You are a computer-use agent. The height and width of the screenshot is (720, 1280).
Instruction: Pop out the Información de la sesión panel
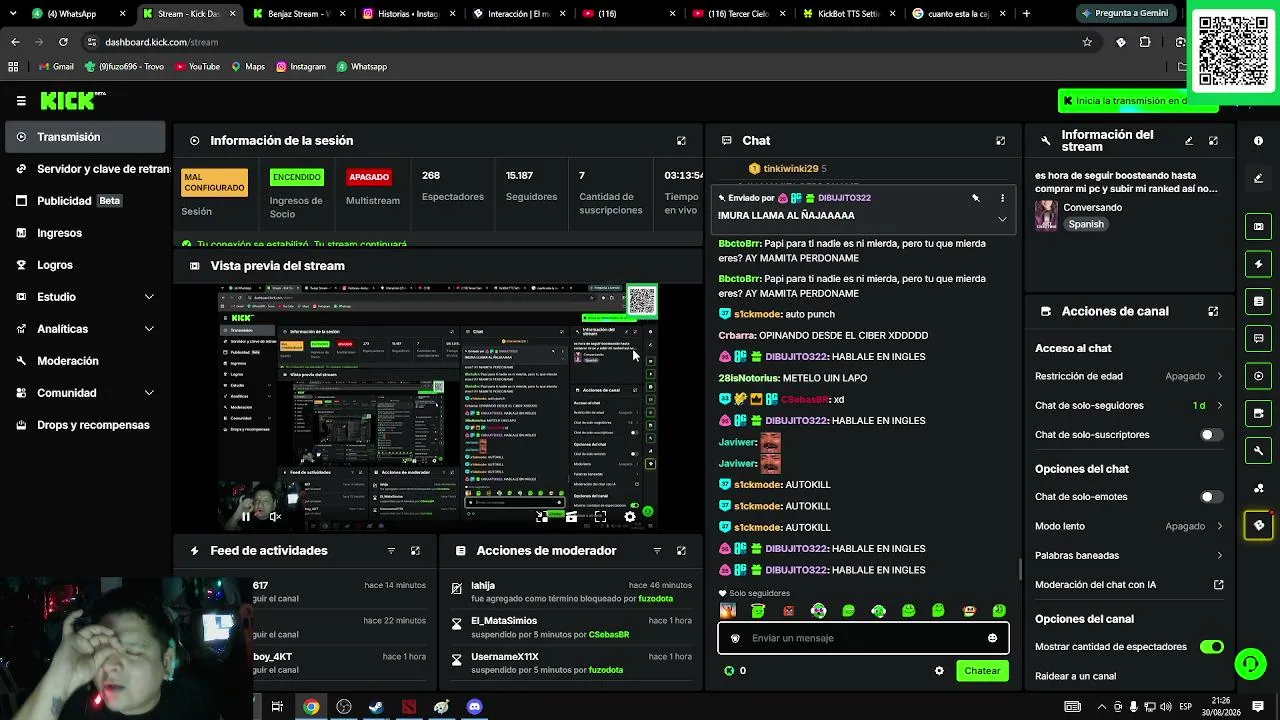[681, 141]
